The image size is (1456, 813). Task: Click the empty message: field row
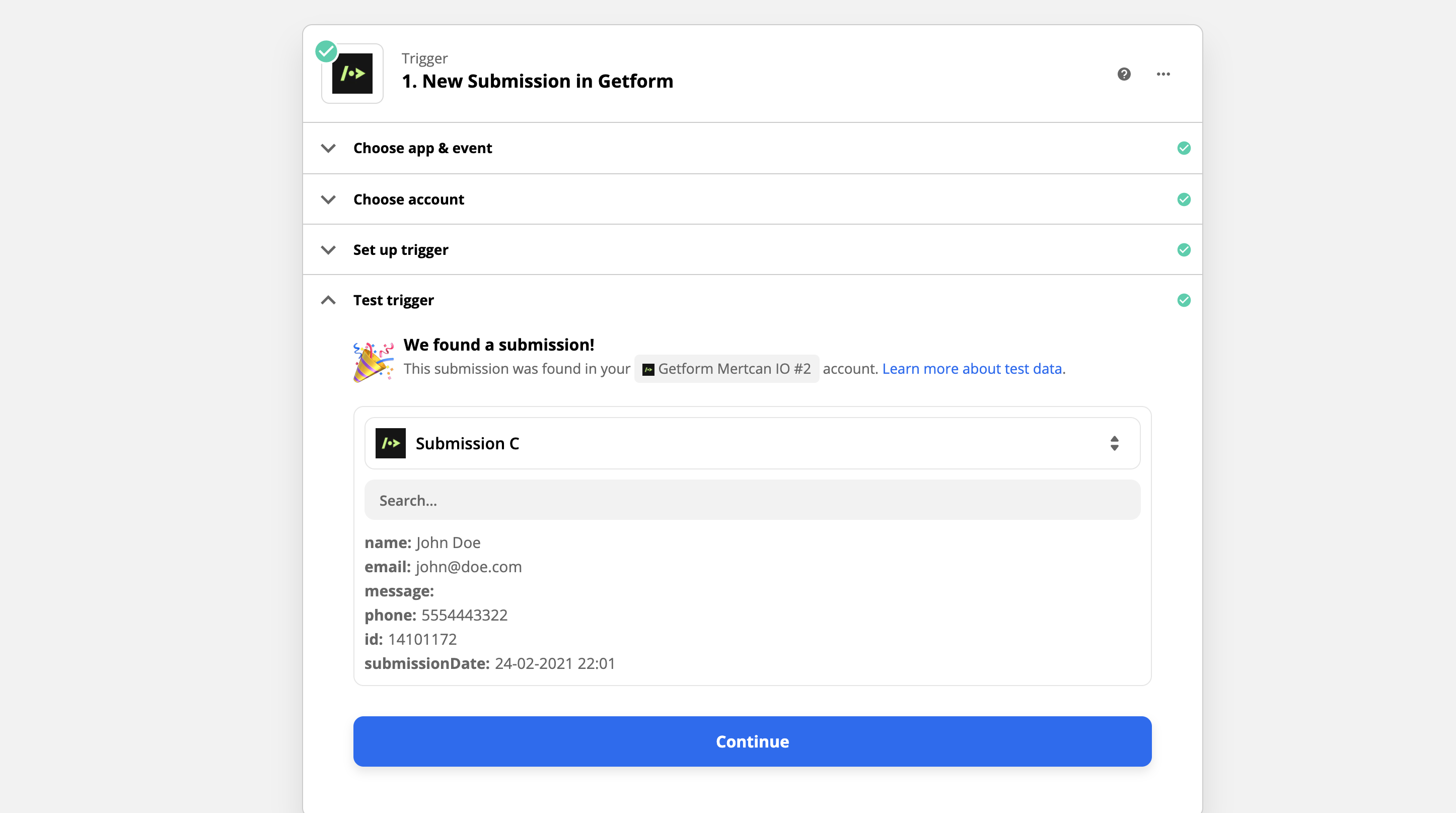(399, 591)
